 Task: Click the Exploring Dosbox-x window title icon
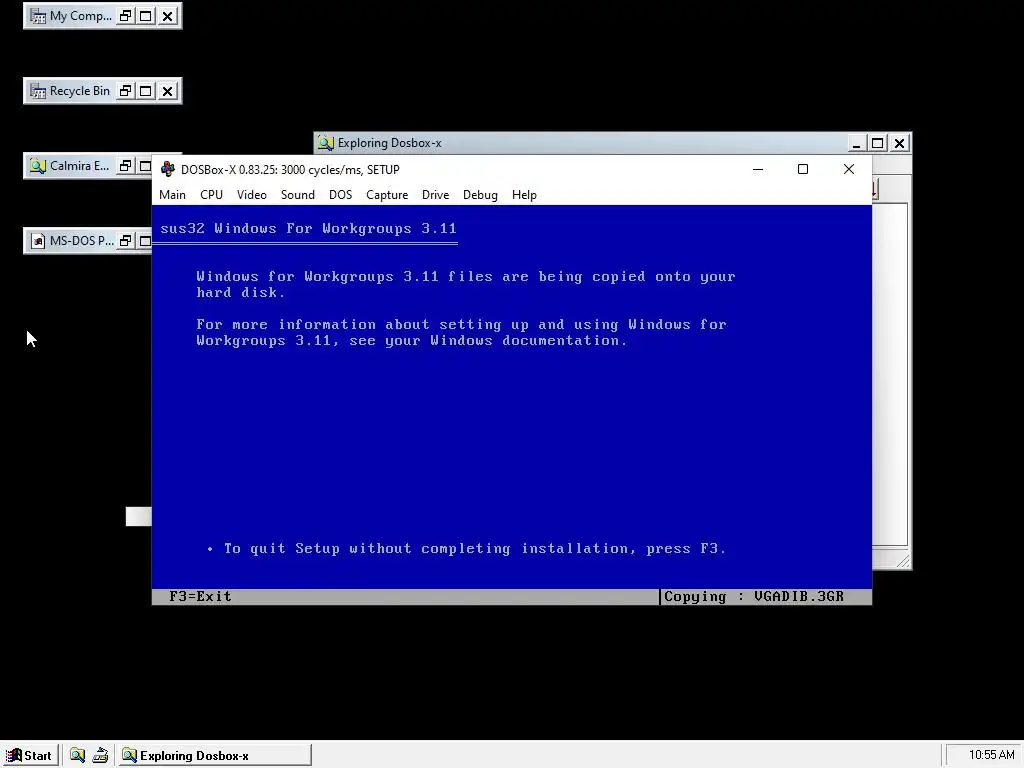[325, 143]
